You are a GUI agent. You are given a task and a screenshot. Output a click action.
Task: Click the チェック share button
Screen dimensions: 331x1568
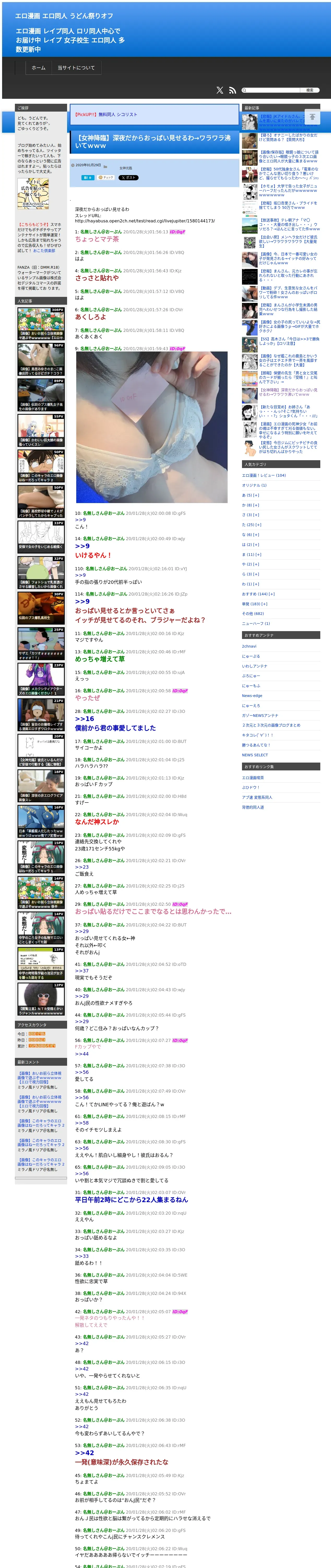point(106,178)
